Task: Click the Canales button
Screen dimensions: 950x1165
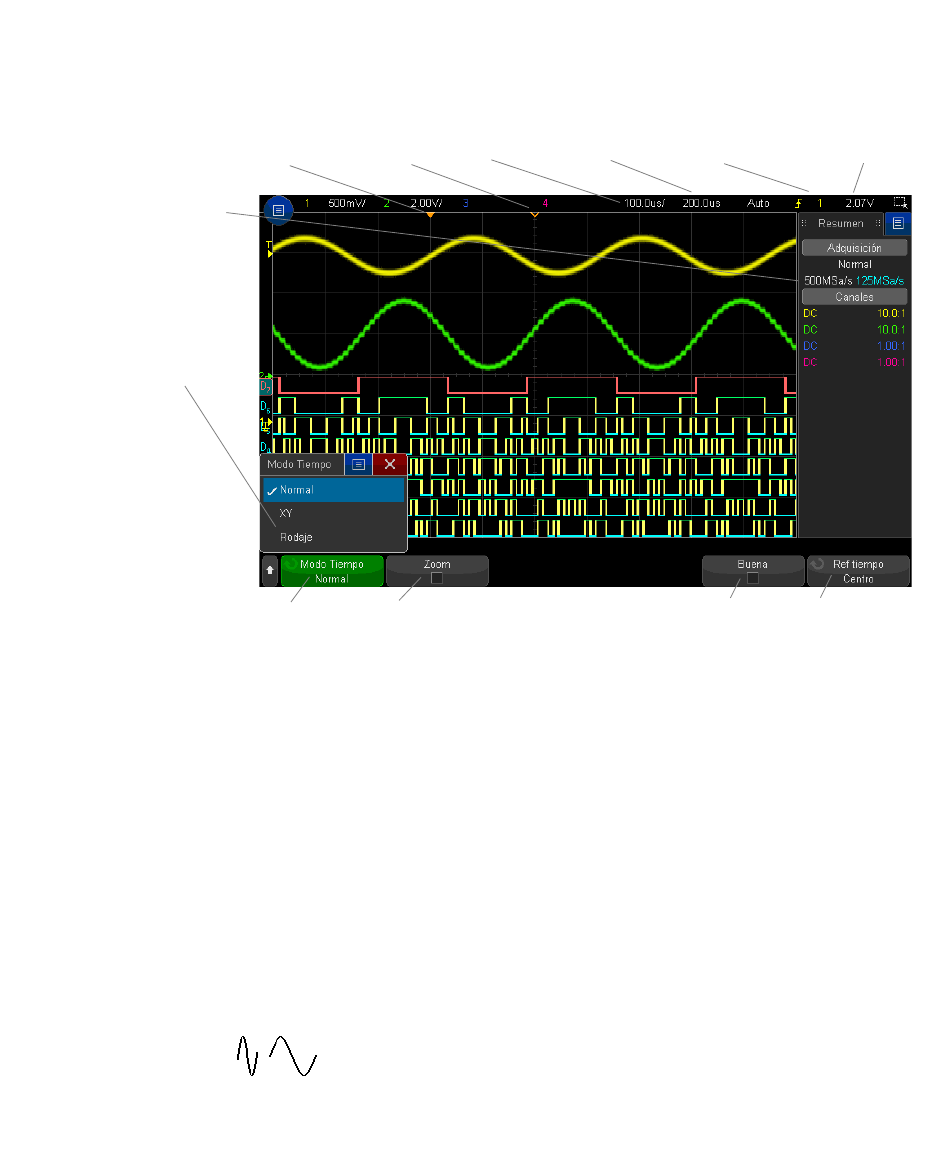Action: coord(854,297)
